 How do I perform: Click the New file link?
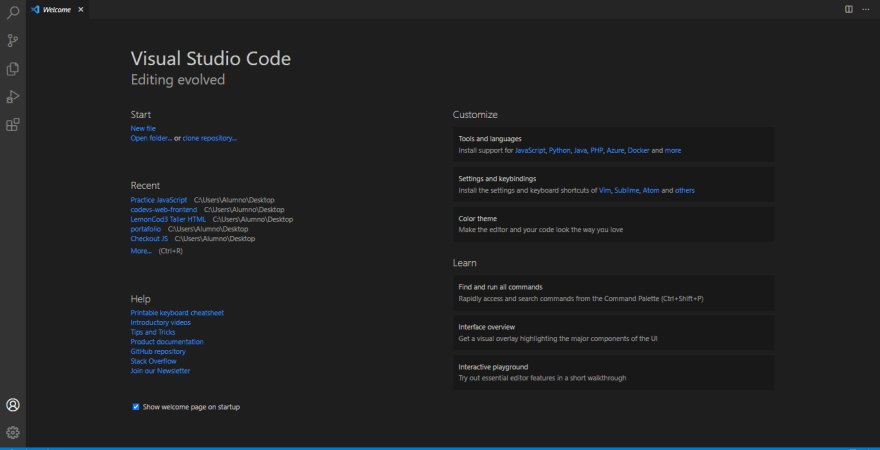pos(143,128)
